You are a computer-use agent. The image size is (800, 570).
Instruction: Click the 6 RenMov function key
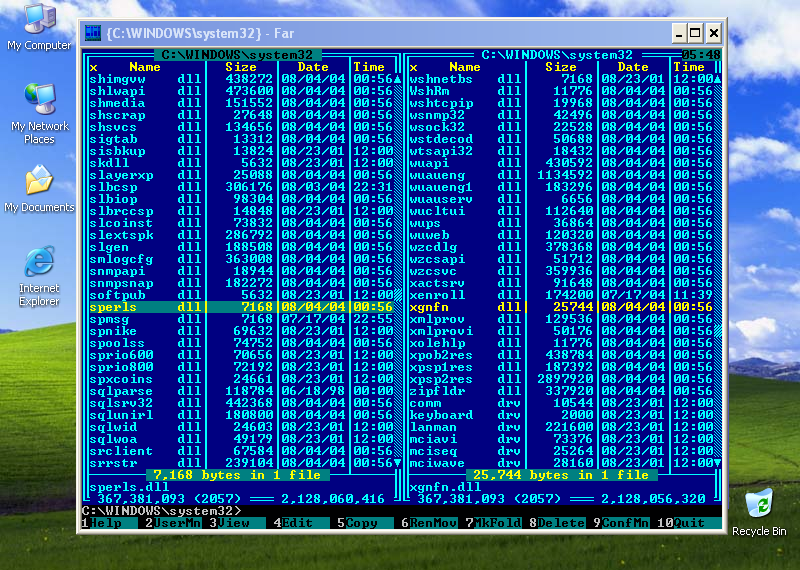(429, 523)
